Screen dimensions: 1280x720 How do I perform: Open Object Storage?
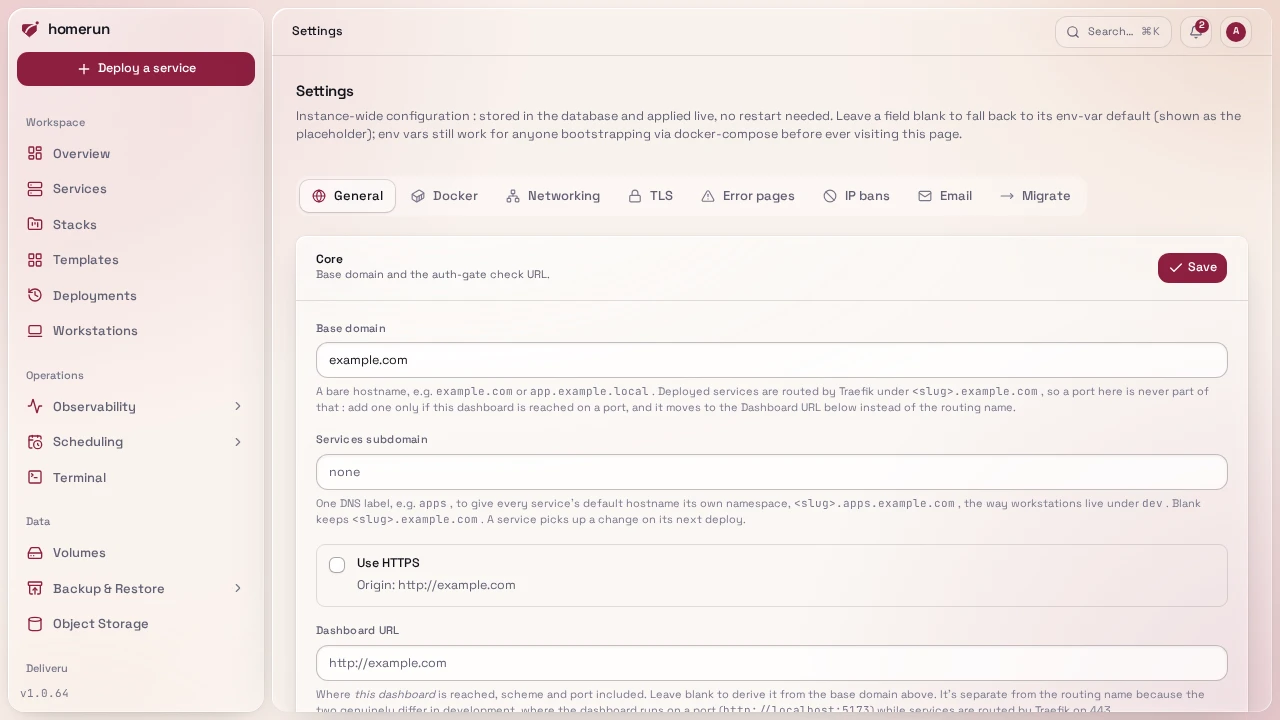136,624
